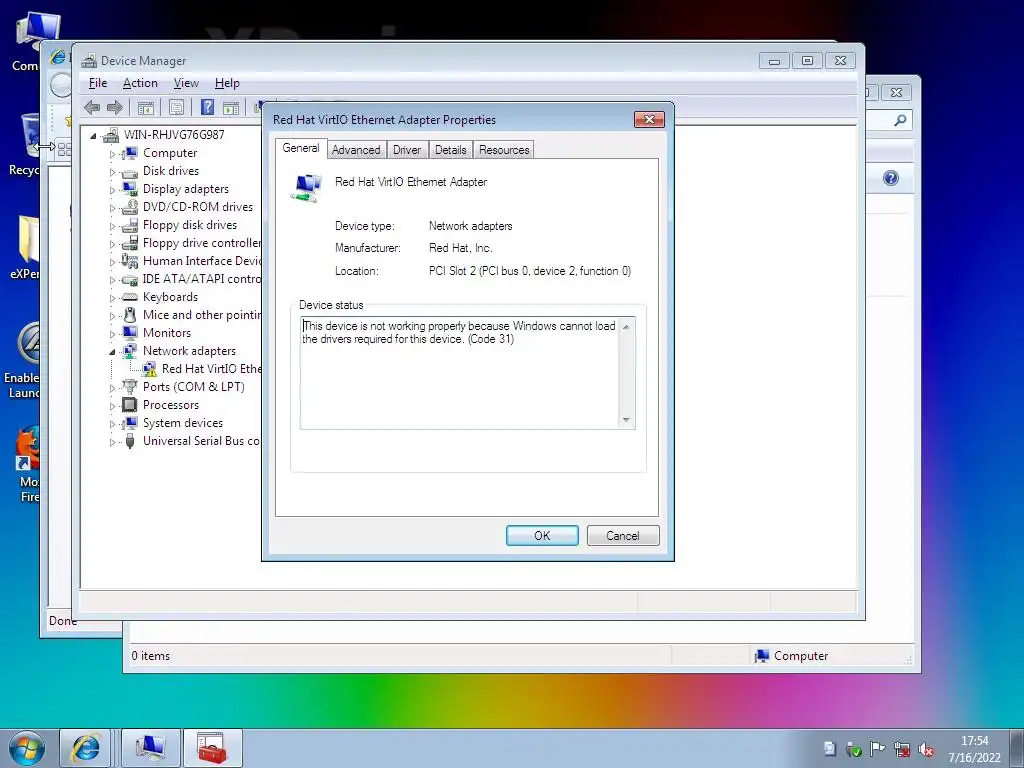Select the Monitors category icon
The width and height of the screenshot is (1024, 768).
pos(130,332)
